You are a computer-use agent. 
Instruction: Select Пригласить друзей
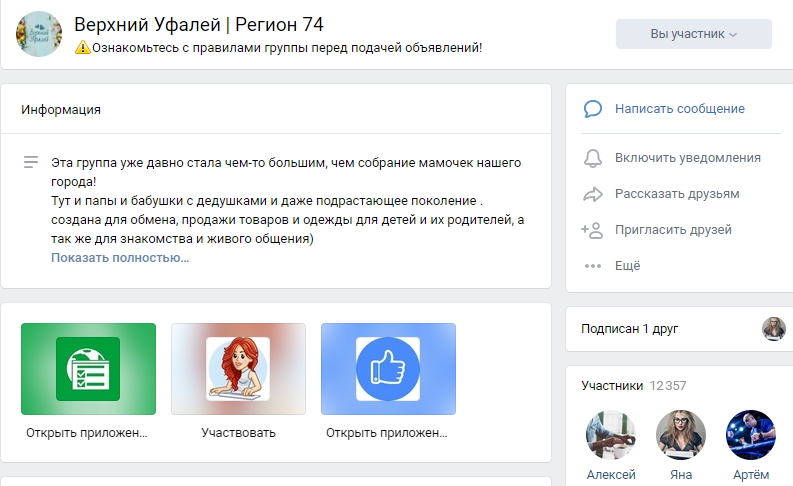[673, 230]
